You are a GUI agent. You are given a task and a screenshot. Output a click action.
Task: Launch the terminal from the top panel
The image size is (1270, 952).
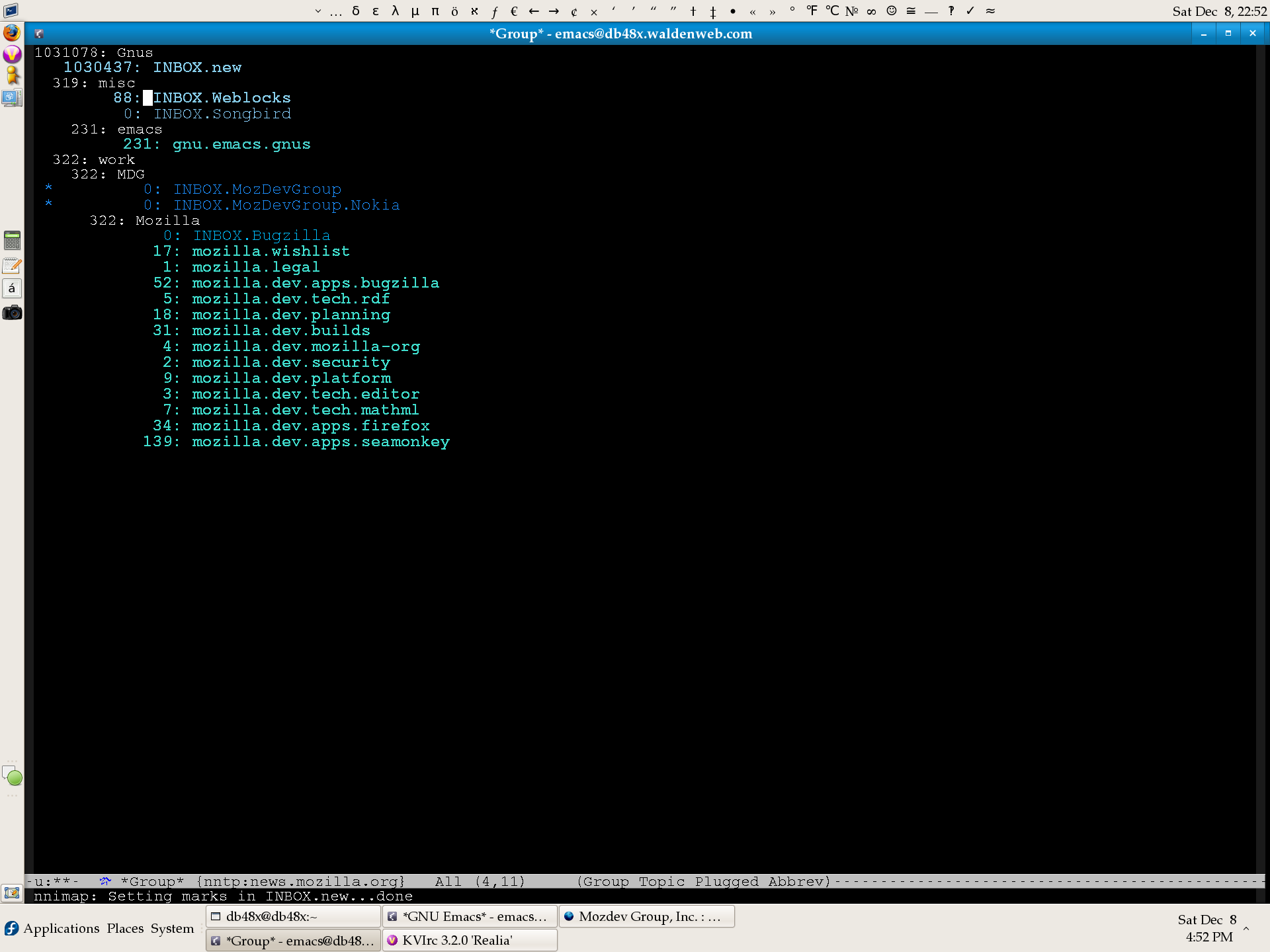point(11,10)
